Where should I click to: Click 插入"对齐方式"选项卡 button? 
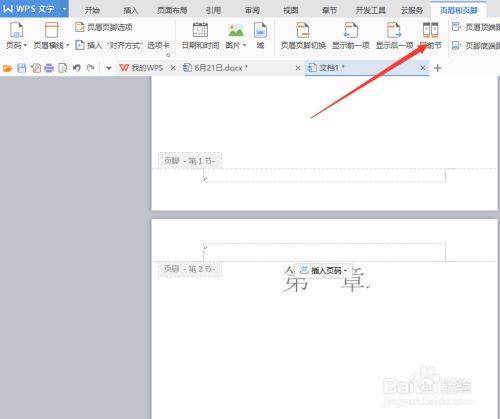pos(122,45)
